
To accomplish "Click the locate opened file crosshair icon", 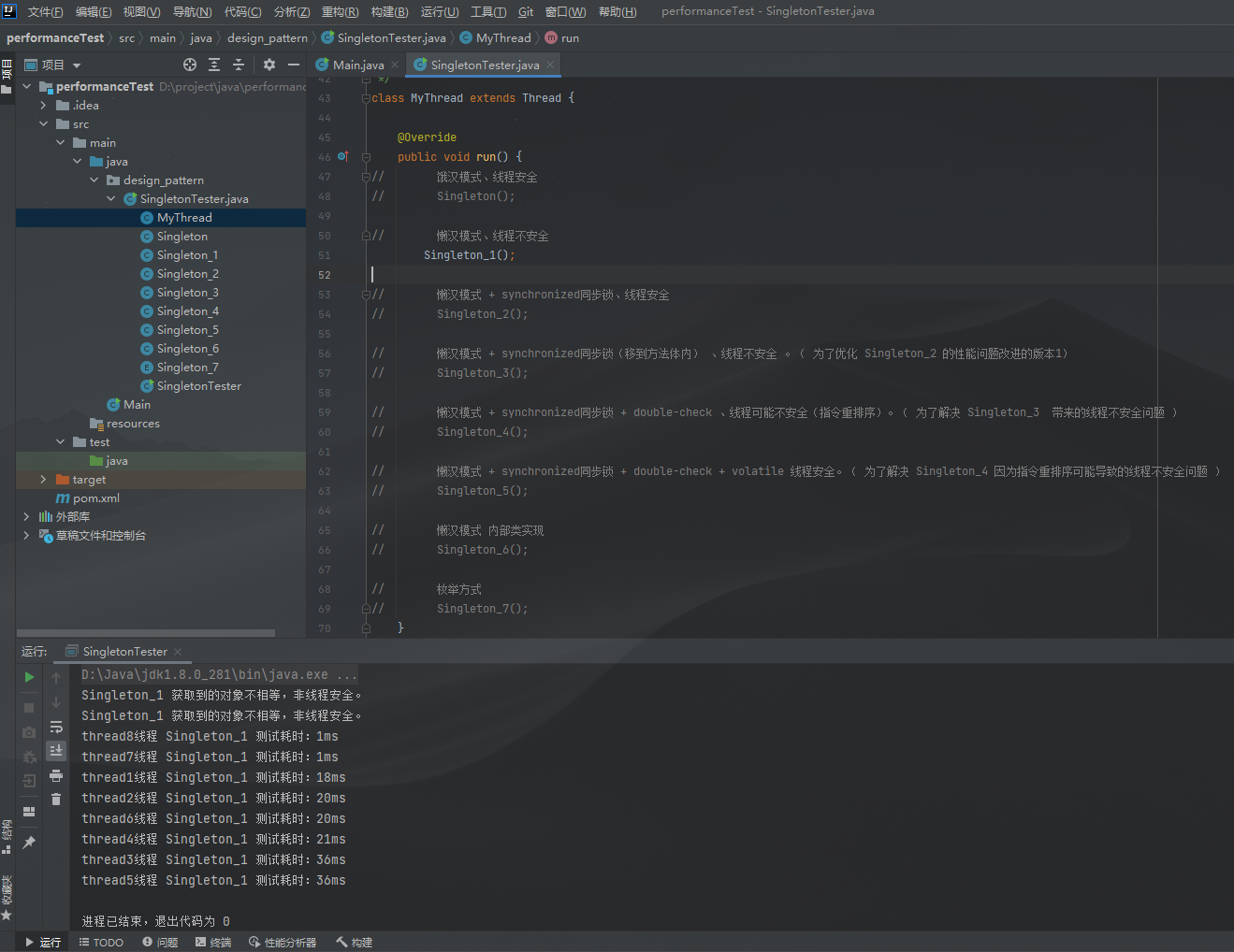I will point(190,65).
